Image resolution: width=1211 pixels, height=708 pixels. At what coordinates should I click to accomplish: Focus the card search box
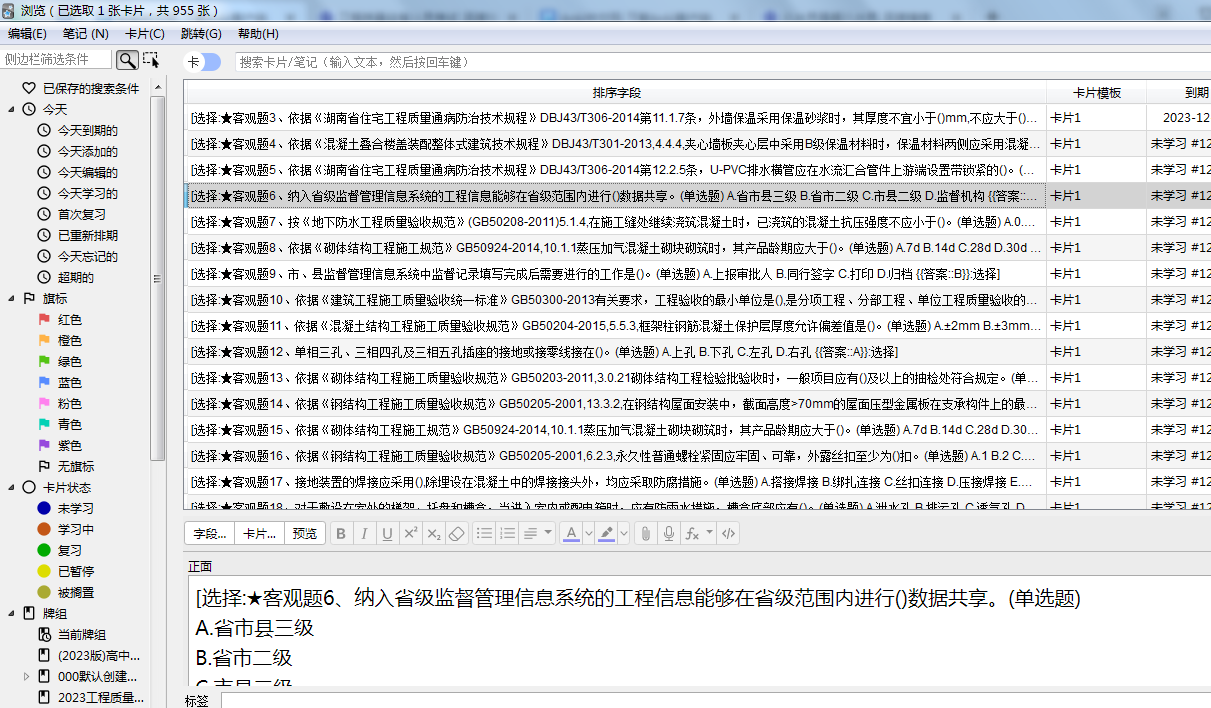(x=722, y=62)
